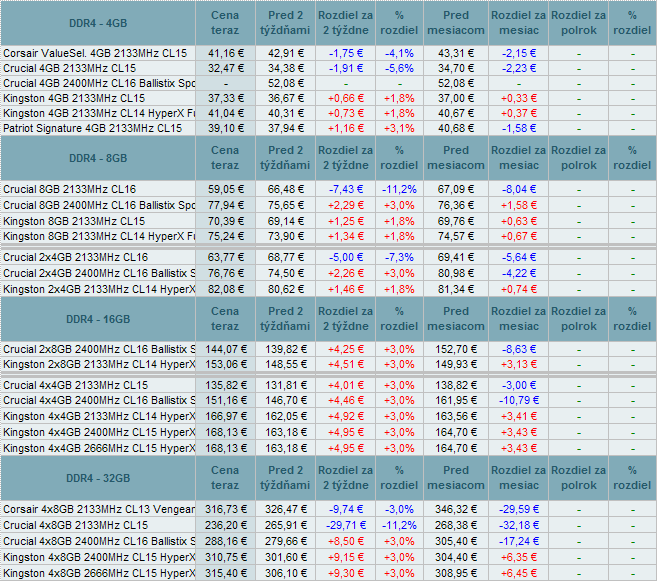This screenshot has width=657, height=581.
Task: Select the "Crucial 4GB 2400MHz CL16 Ballistix" product name
Action: click(99, 83)
